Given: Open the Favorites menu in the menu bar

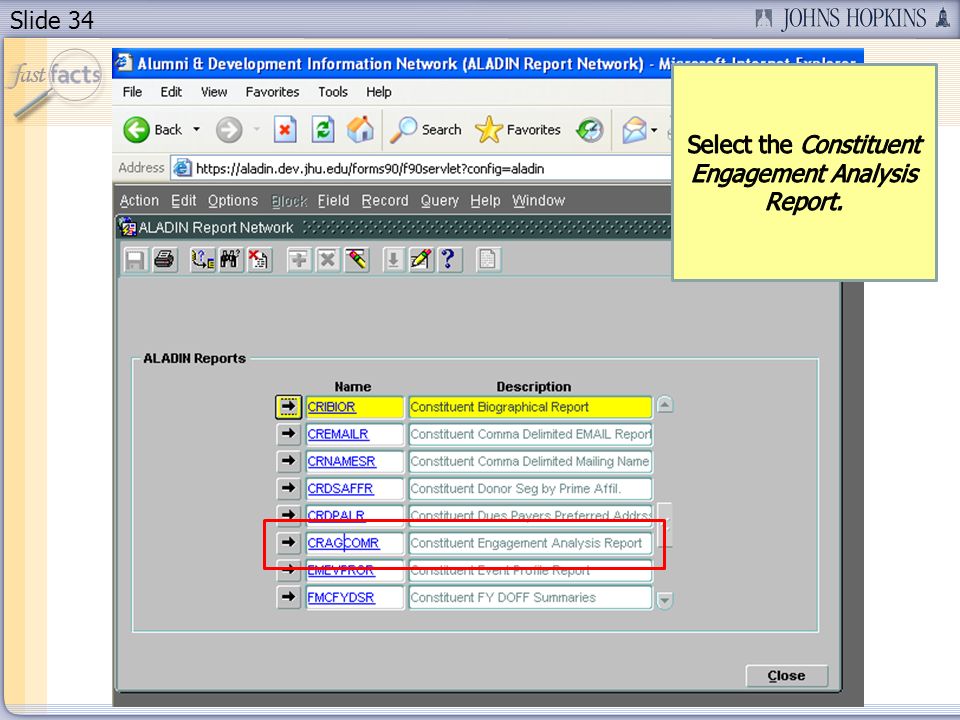Looking at the screenshot, I should coord(272,92).
